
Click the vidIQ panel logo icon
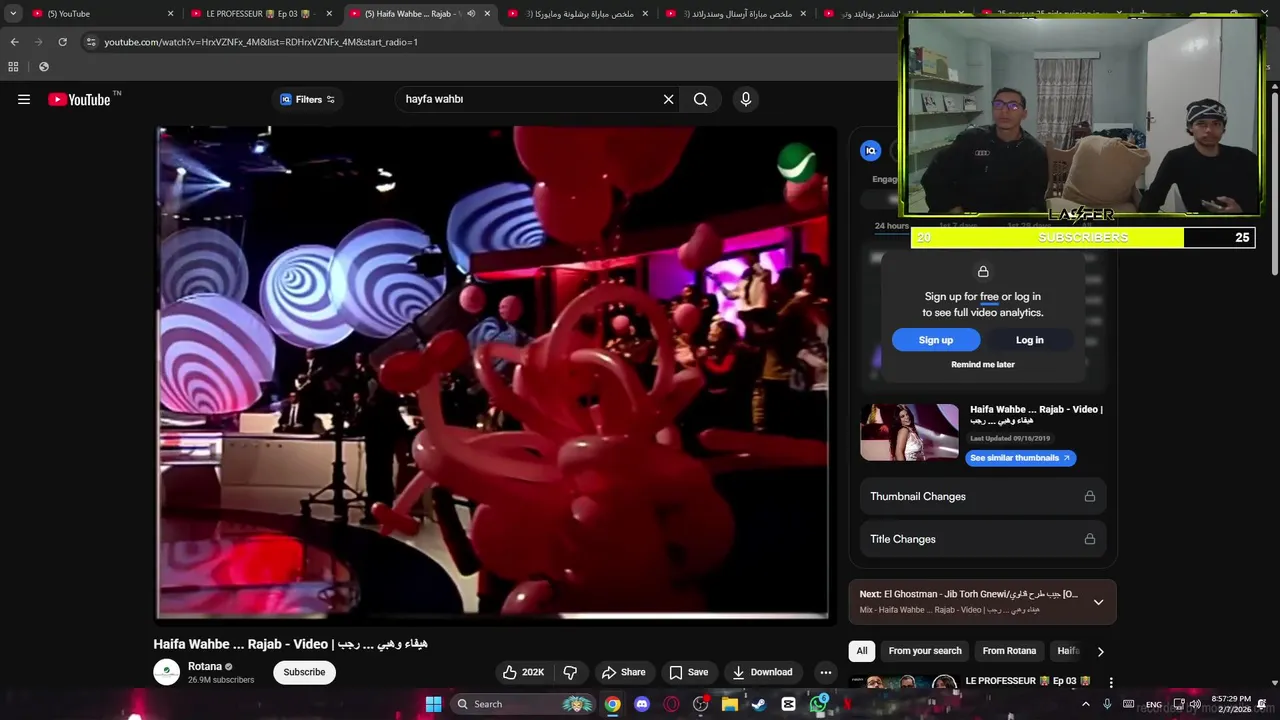[x=871, y=151]
